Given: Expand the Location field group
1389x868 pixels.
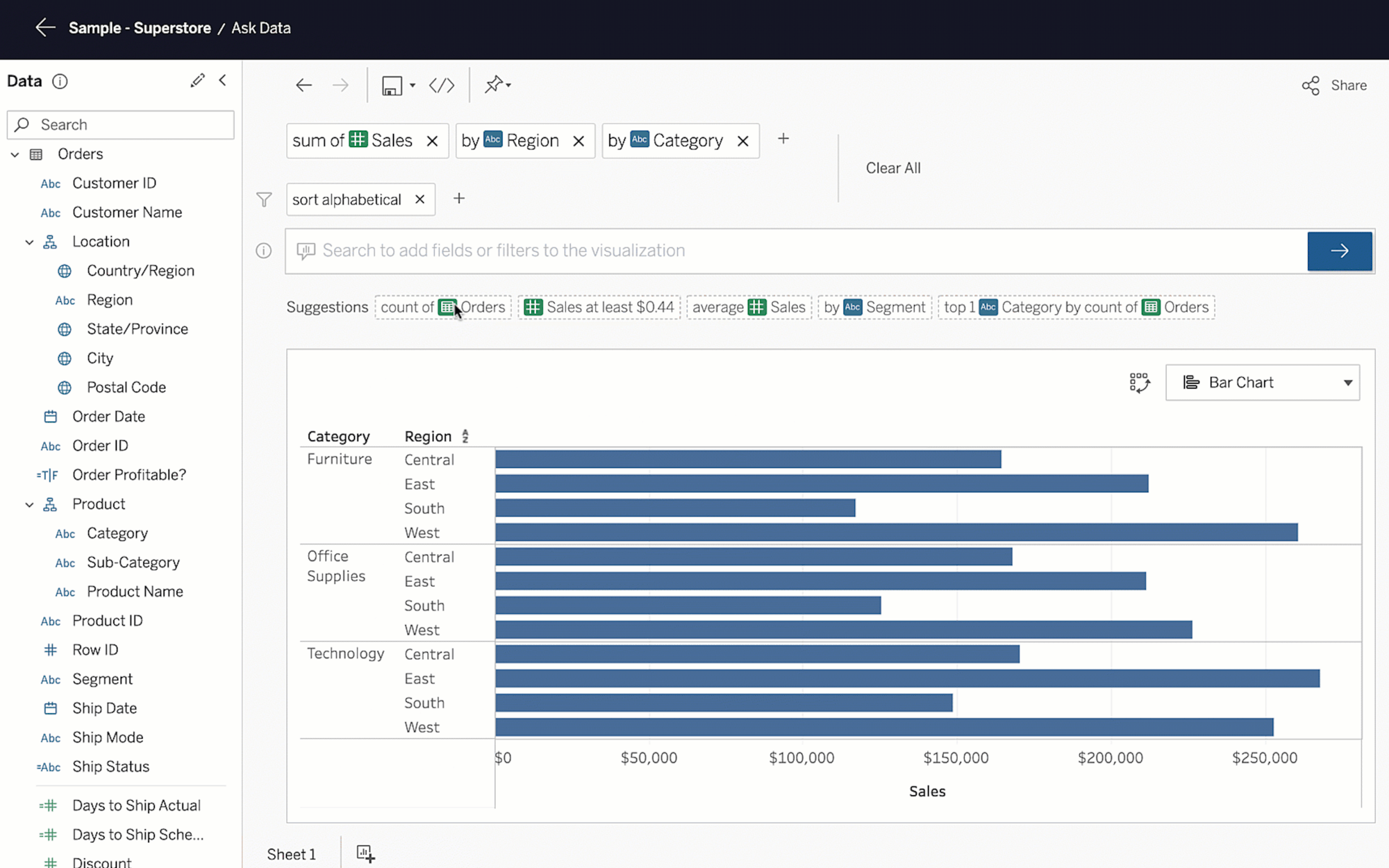Looking at the screenshot, I should (x=29, y=241).
